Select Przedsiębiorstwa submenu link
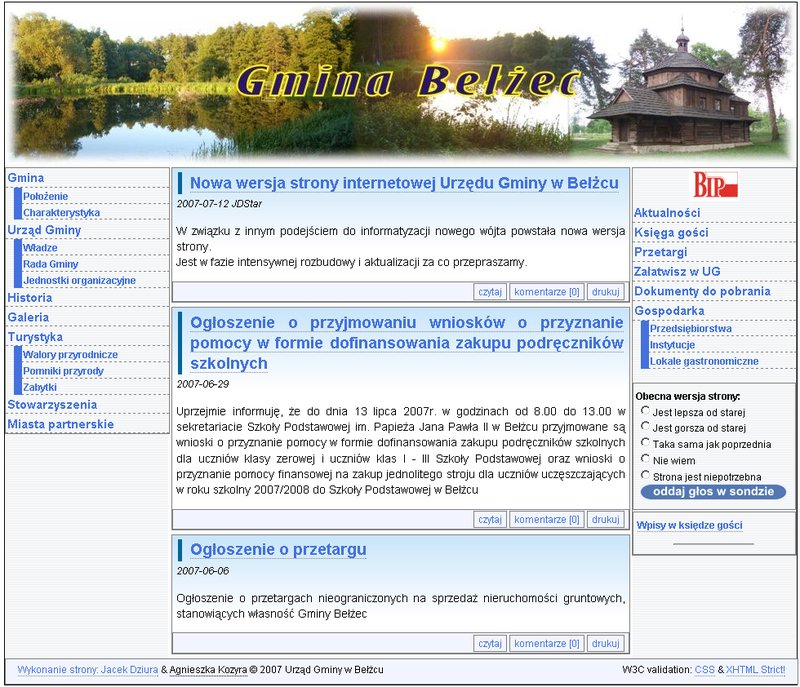Image resolution: width=800 pixels, height=687 pixels. click(690, 329)
